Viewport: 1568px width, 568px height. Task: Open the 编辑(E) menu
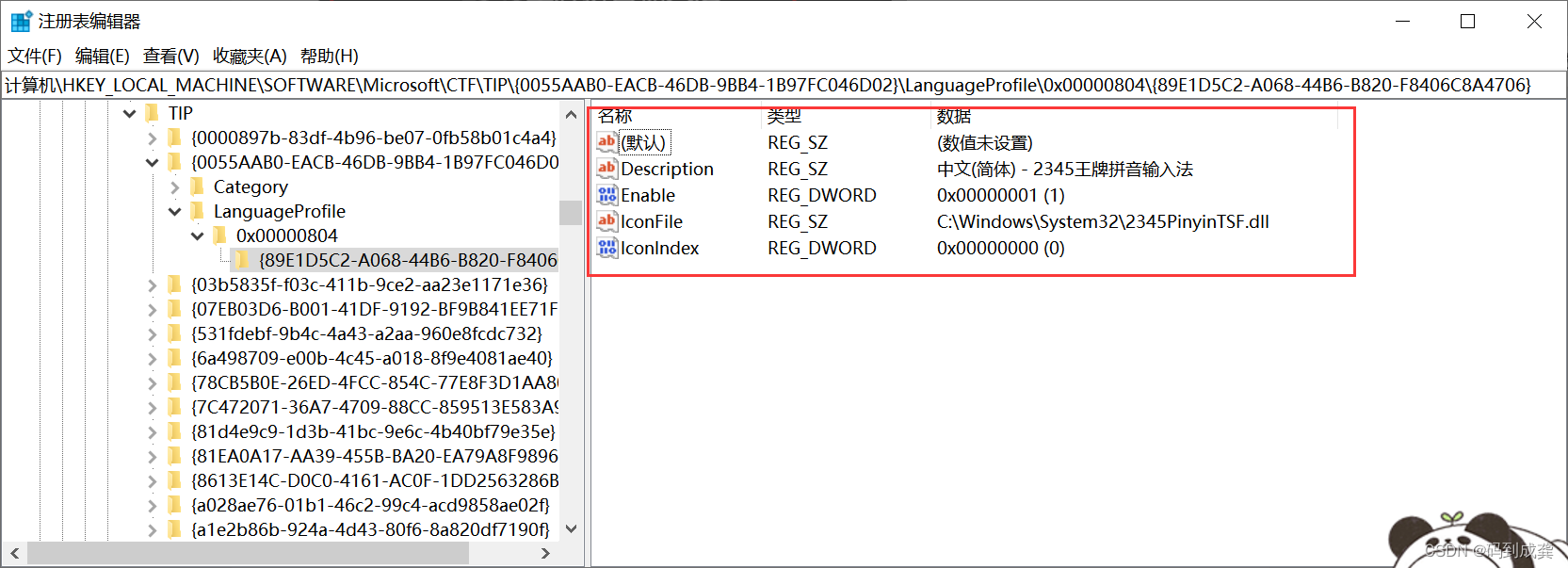pos(102,56)
